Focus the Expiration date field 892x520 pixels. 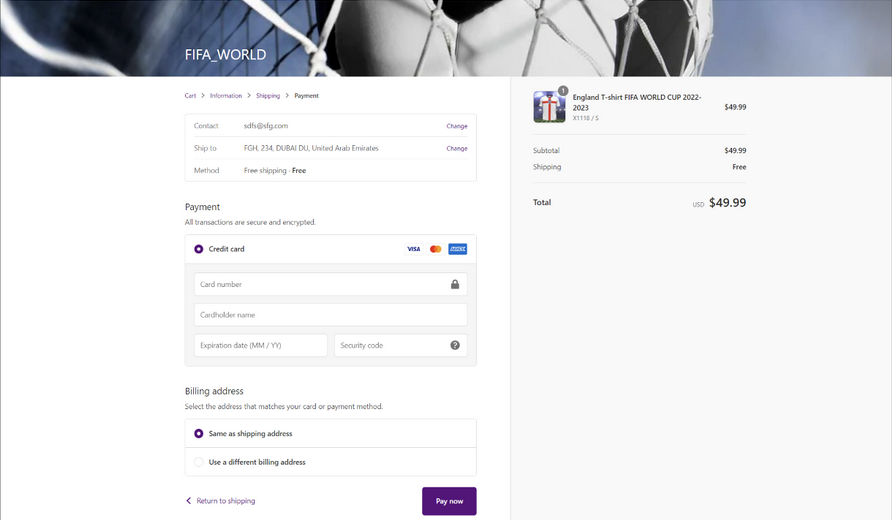click(x=261, y=345)
